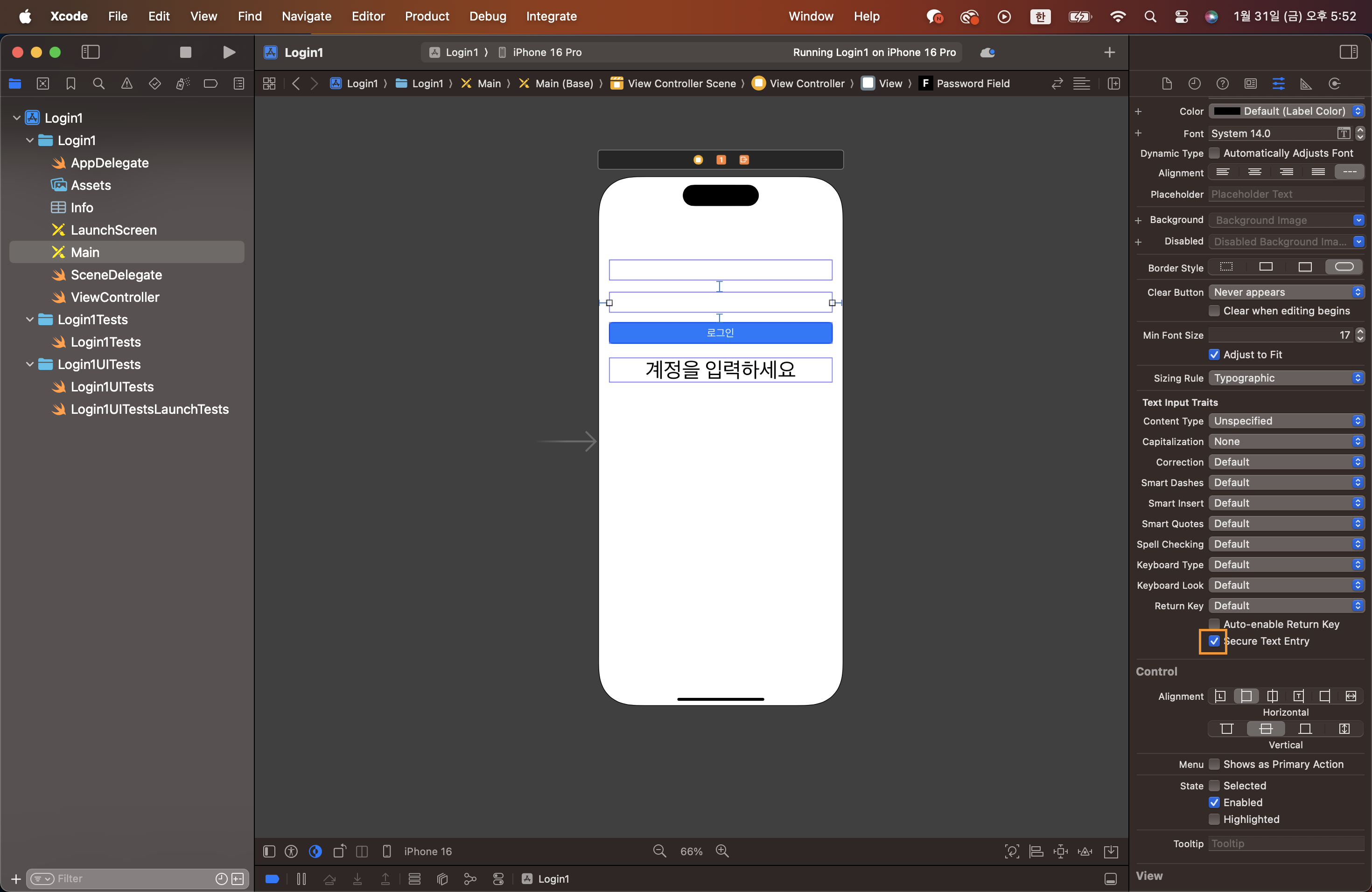Open the Connections inspector icon
The width and height of the screenshot is (1372, 892).
click(x=1334, y=84)
